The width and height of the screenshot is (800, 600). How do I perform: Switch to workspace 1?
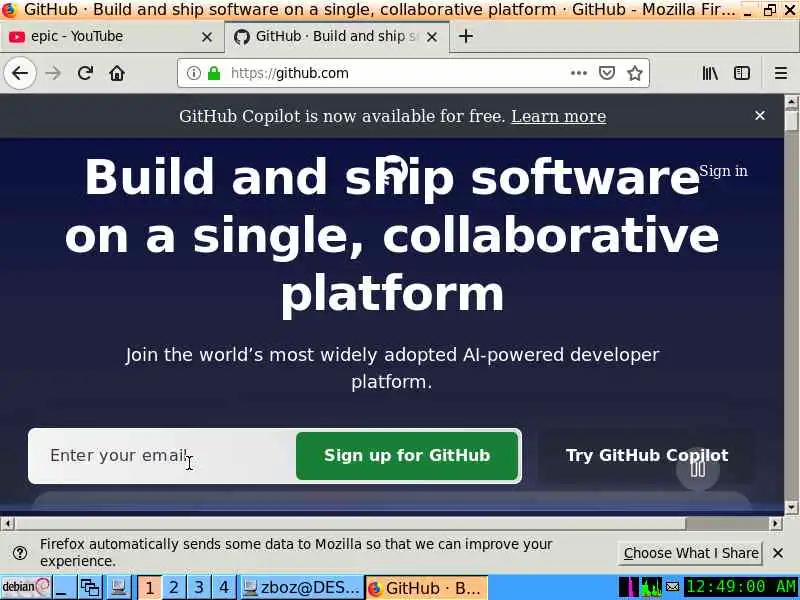(x=149, y=587)
